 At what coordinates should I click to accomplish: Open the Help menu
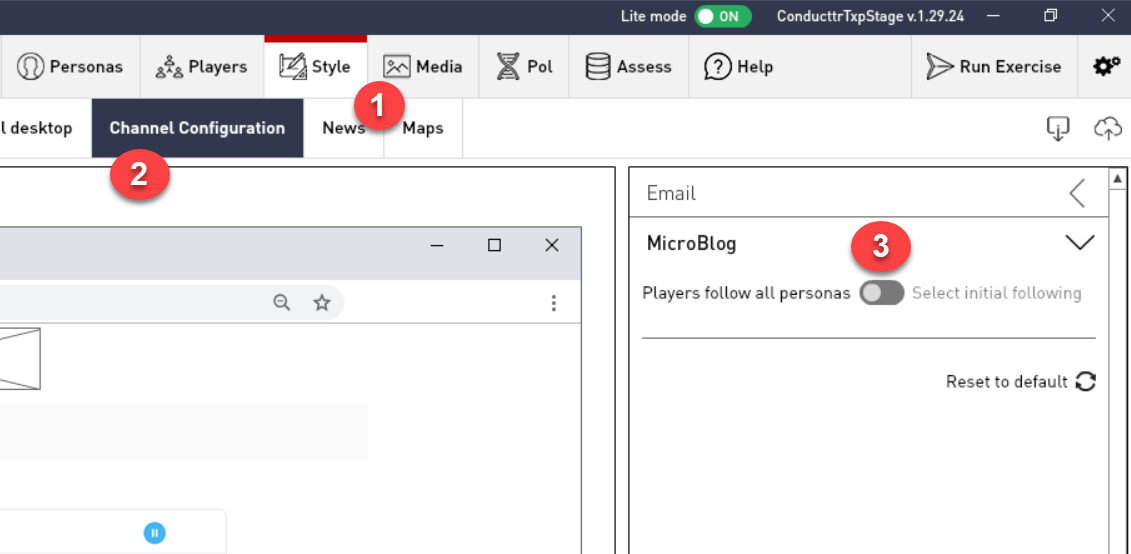[739, 67]
